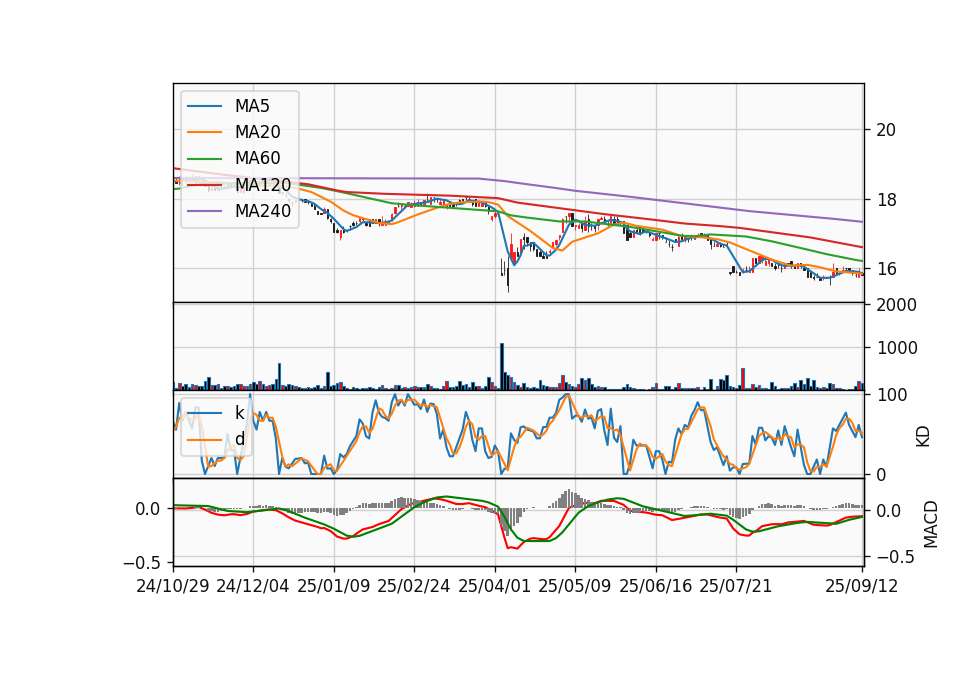Viewport: 960px width, 690px height.
Task: Click the KD axis title
Action: click(x=923, y=436)
